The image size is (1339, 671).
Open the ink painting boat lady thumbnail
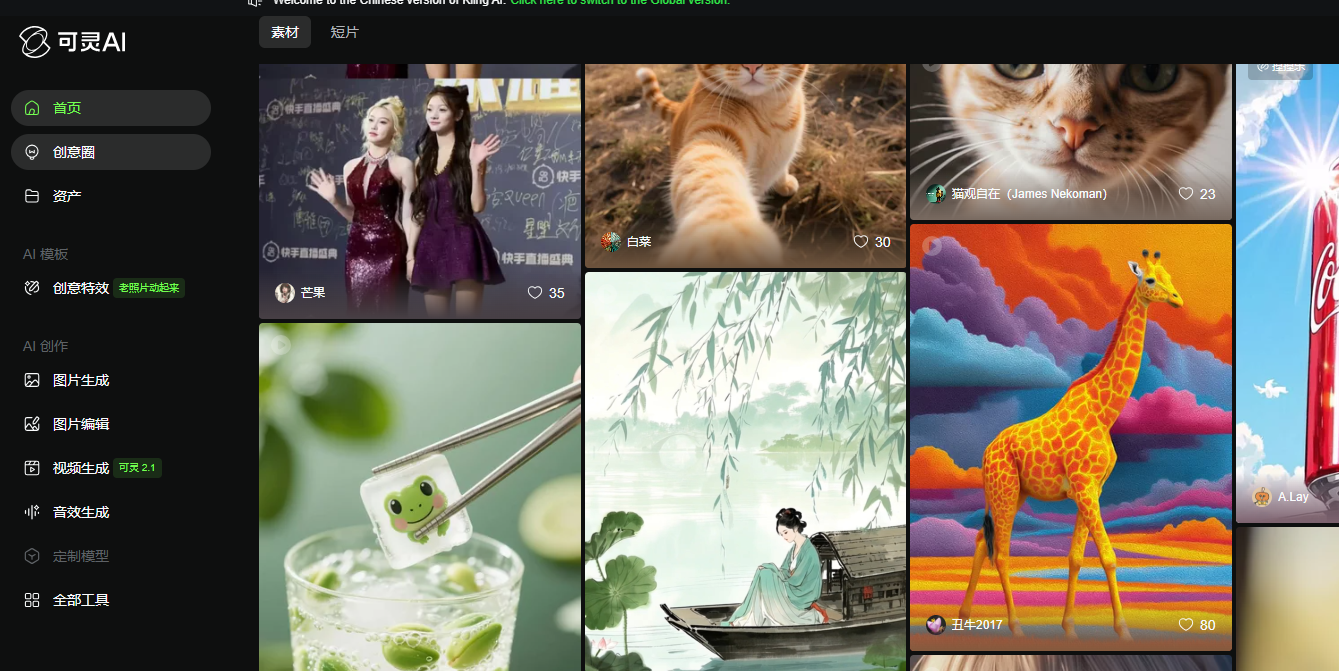[745, 471]
